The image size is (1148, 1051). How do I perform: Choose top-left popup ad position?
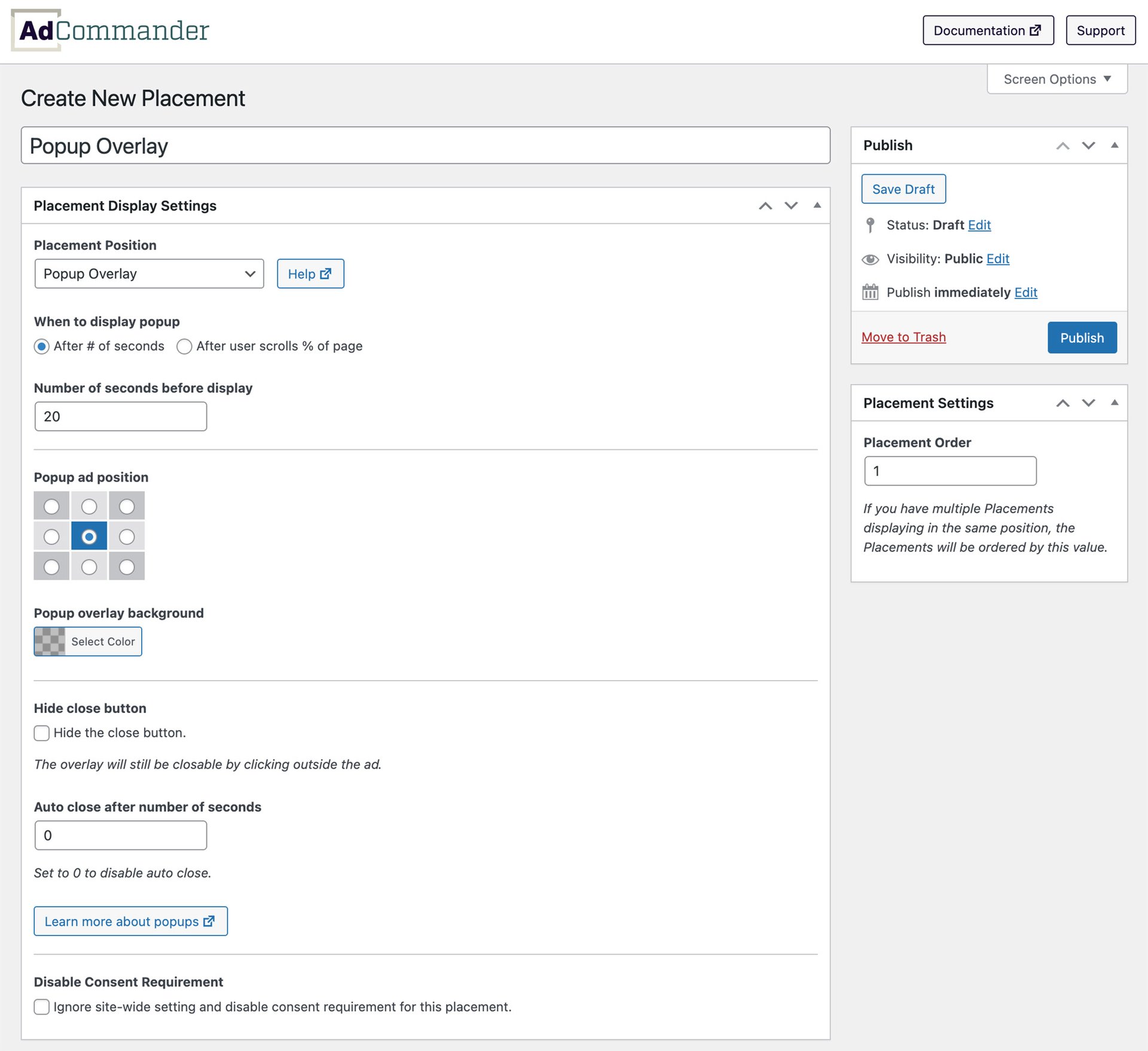pyautogui.click(x=51, y=506)
